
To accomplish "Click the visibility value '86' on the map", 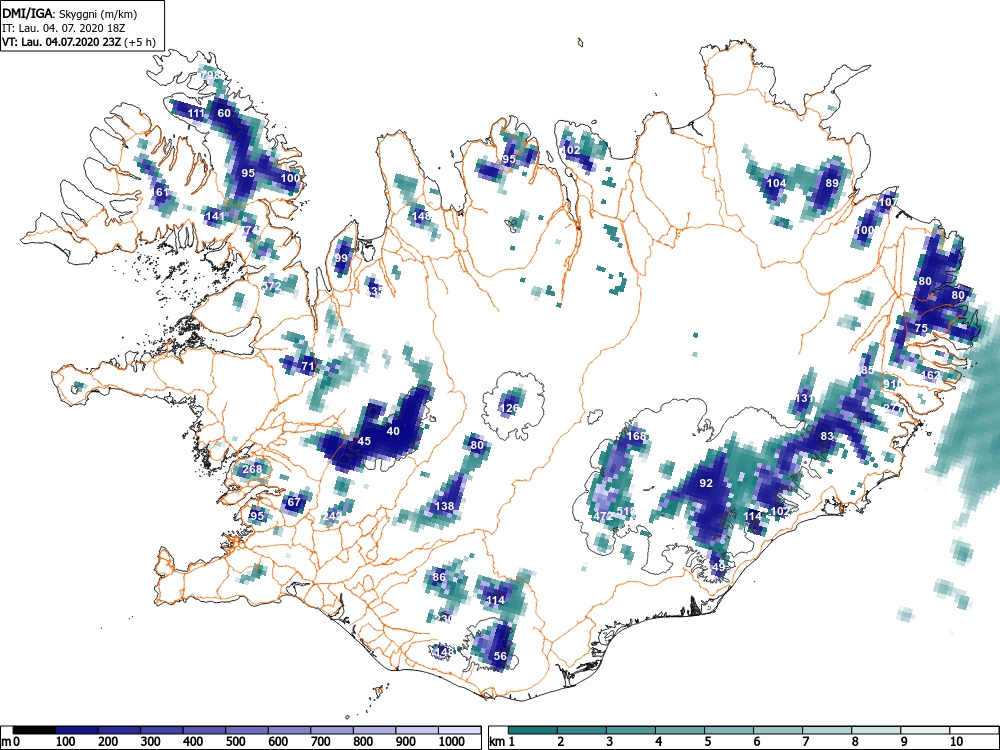I will pyautogui.click(x=439, y=578).
